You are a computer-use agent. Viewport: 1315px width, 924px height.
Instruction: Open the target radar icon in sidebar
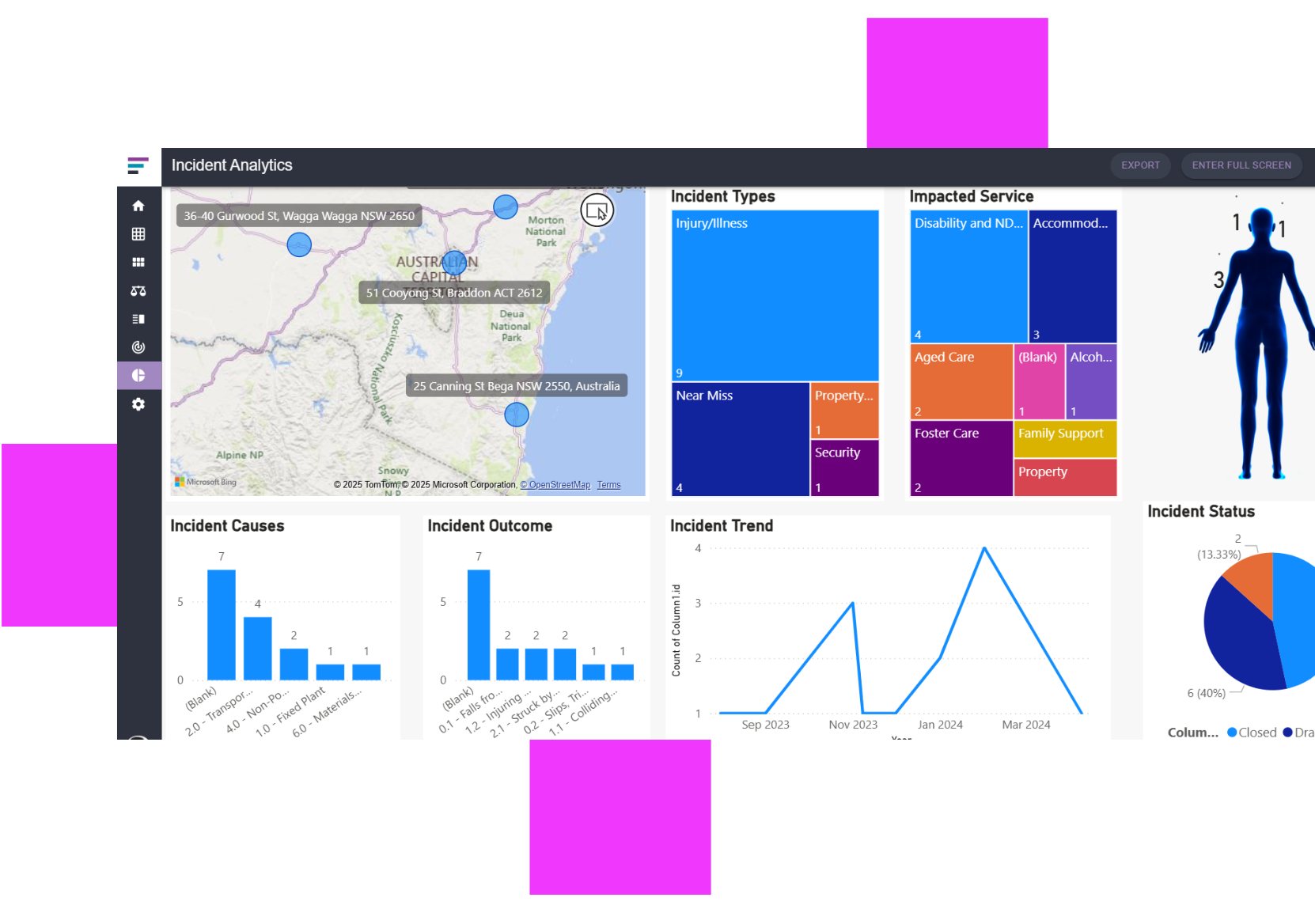pos(138,347)
